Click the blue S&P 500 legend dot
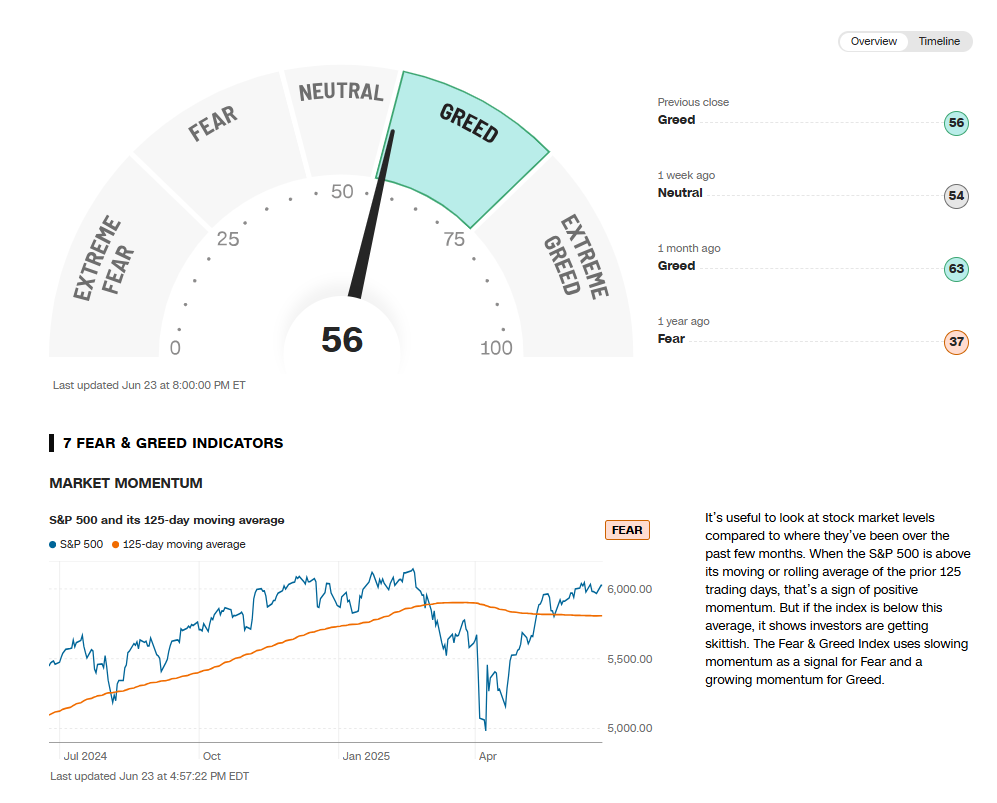This screenshot has height=803, width=997. click(53, 544)
